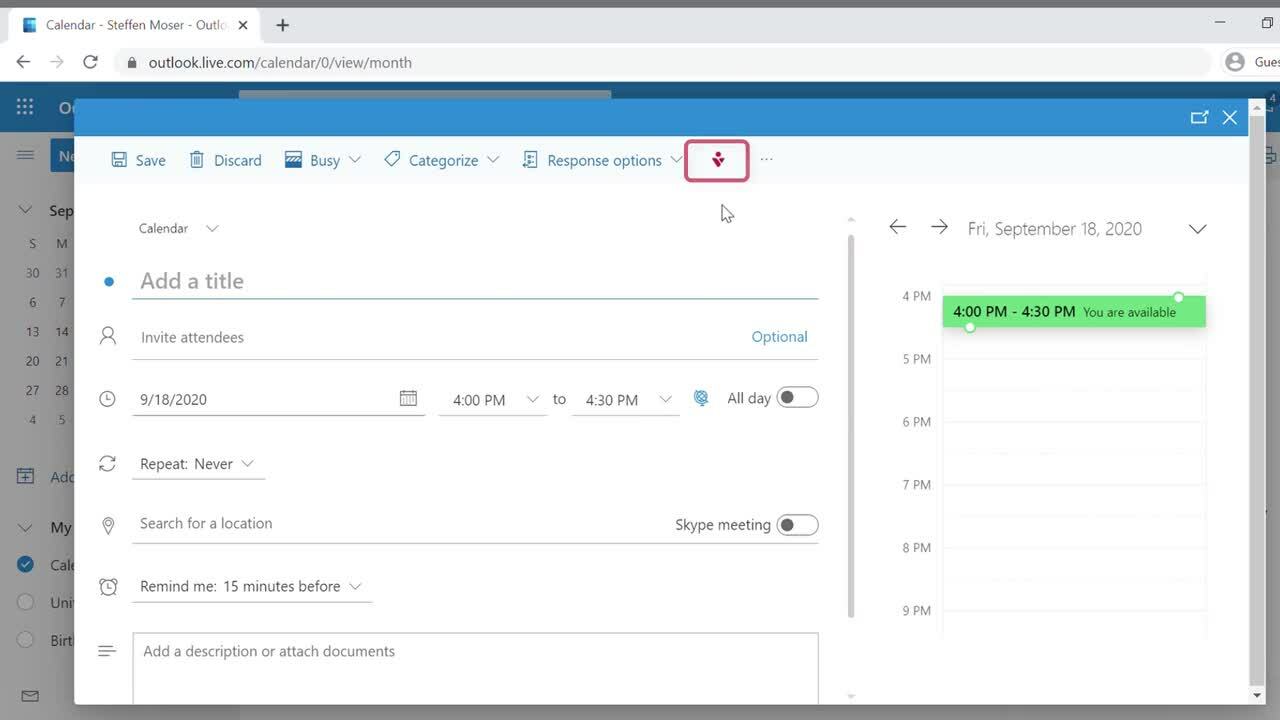Select day 20 in the mini calendar
This screenshot has height=720, width=1280.
(x=33, y=361)
